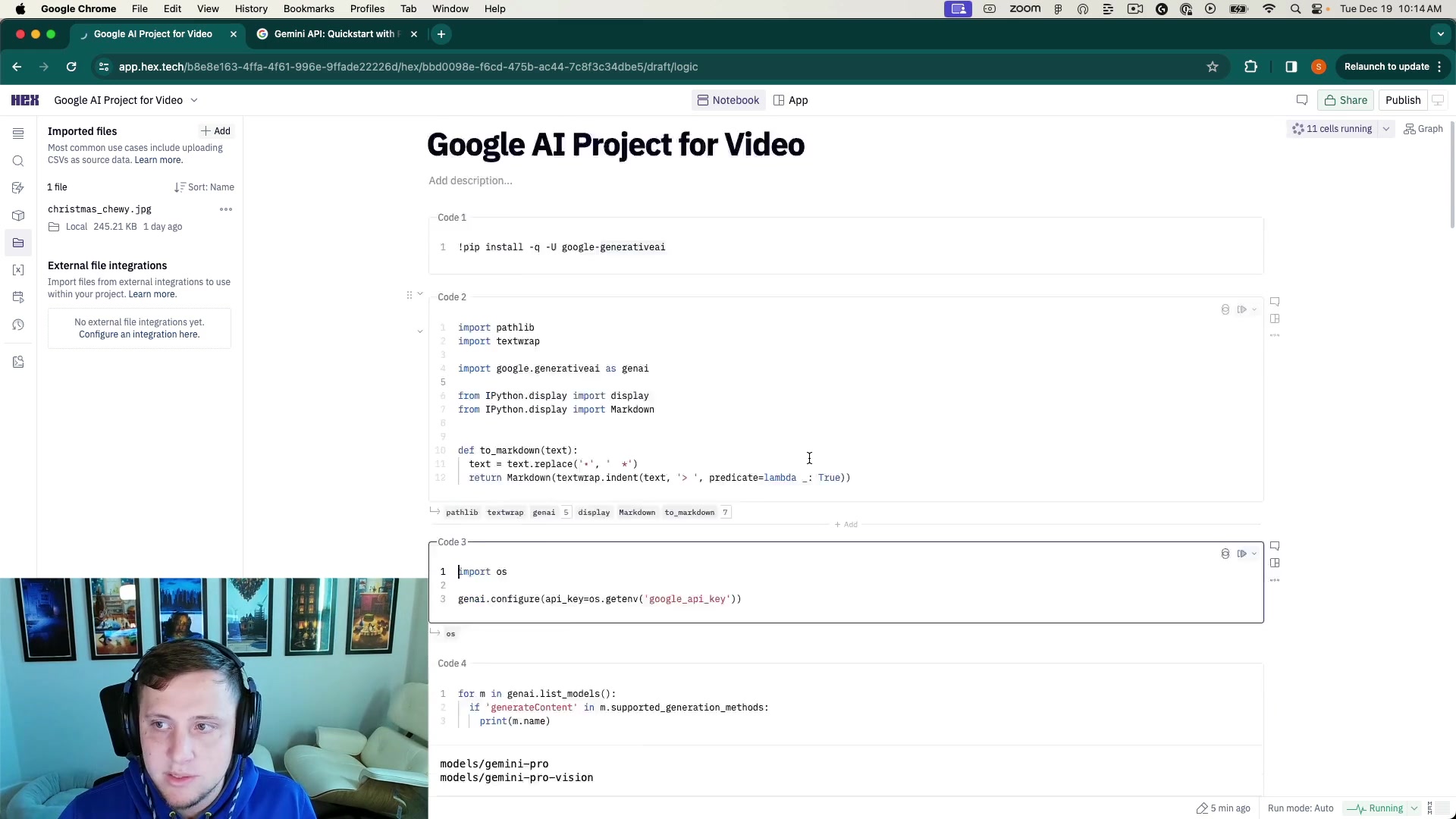Image resolution: width=1456 pixels, height=819 pixels.
Task: Switch to App view
Action: coord(791,100)
